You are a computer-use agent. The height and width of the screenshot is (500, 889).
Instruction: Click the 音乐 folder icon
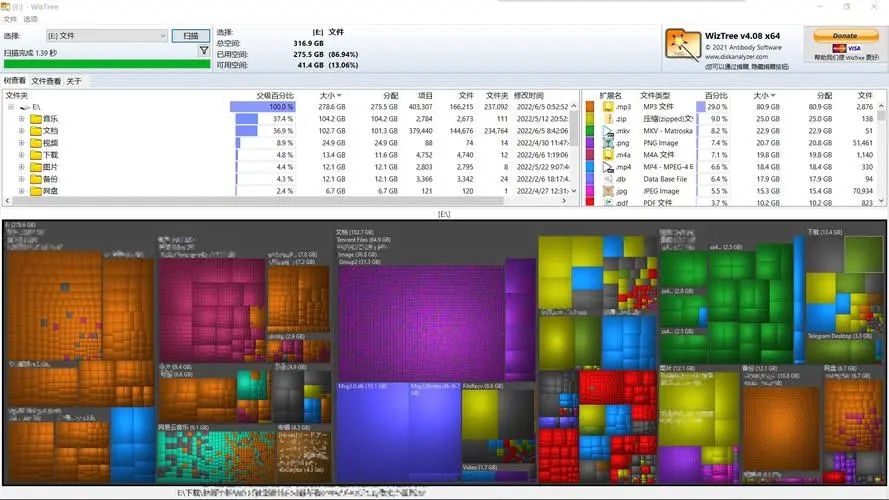(x=36, y=119)
